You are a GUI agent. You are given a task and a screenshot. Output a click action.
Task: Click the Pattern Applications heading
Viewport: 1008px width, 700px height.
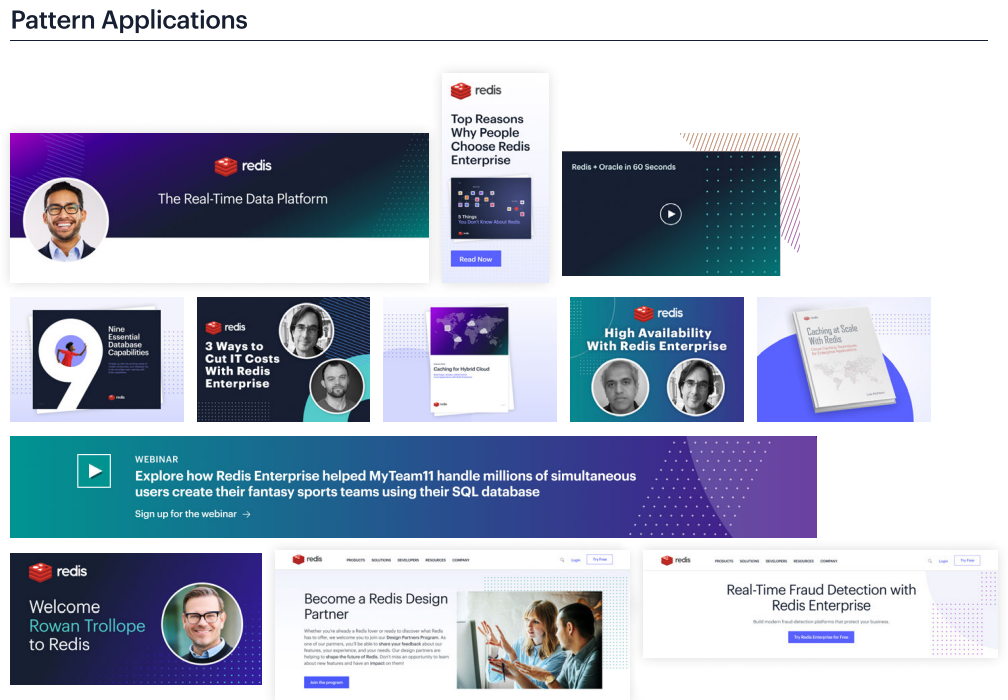pos(129,20)
